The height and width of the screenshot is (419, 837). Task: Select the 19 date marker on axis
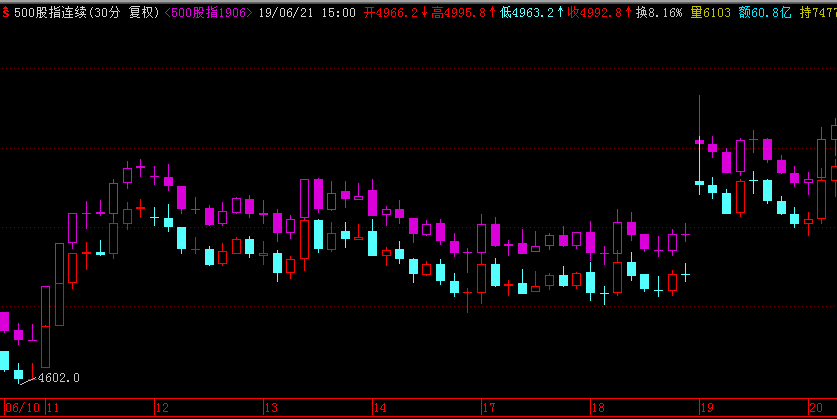707,408
